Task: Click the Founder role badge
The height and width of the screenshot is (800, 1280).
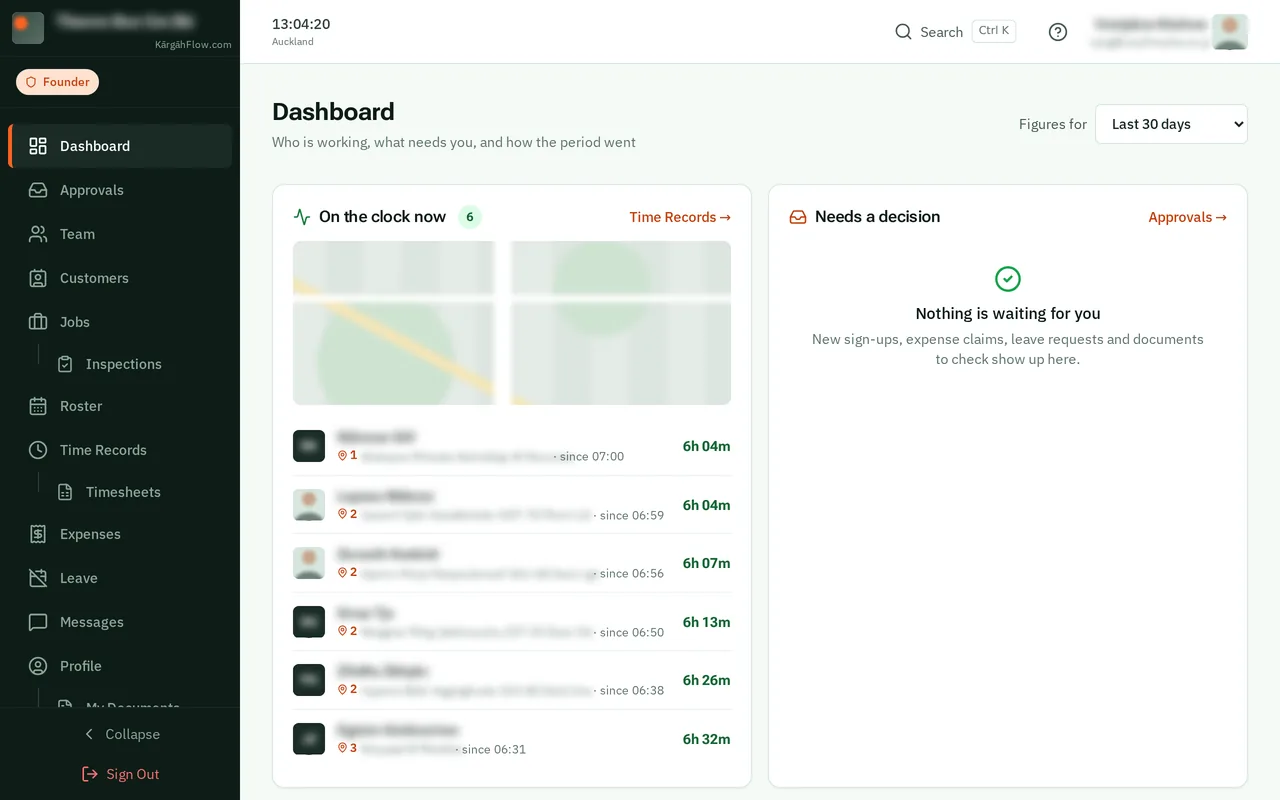Action: pos(57,82)
